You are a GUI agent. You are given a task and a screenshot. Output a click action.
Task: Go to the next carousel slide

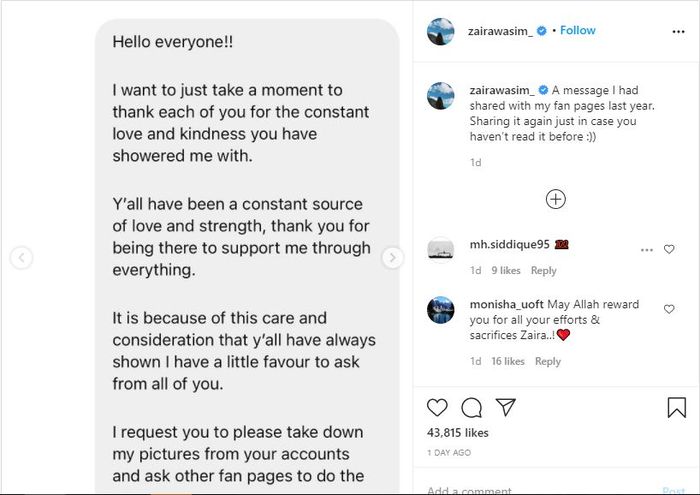point(393,258)
